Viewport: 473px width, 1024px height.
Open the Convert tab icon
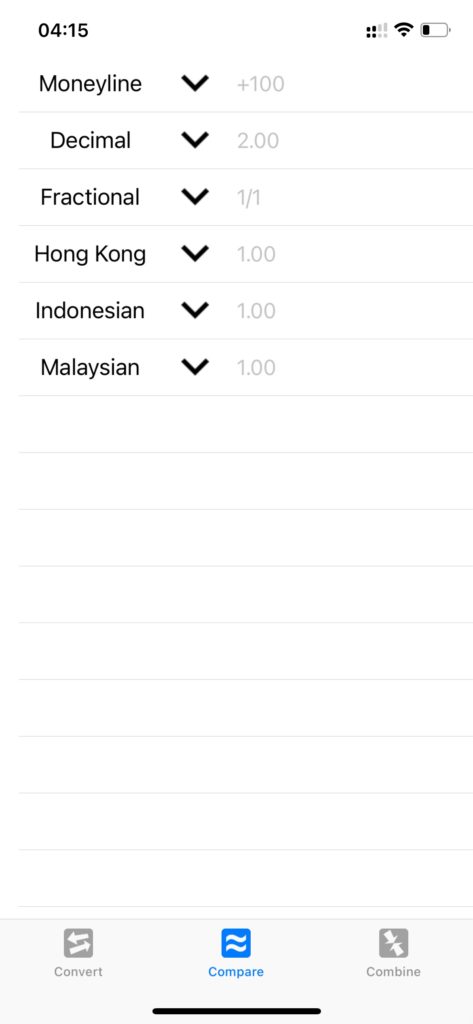tap(78, 943)
